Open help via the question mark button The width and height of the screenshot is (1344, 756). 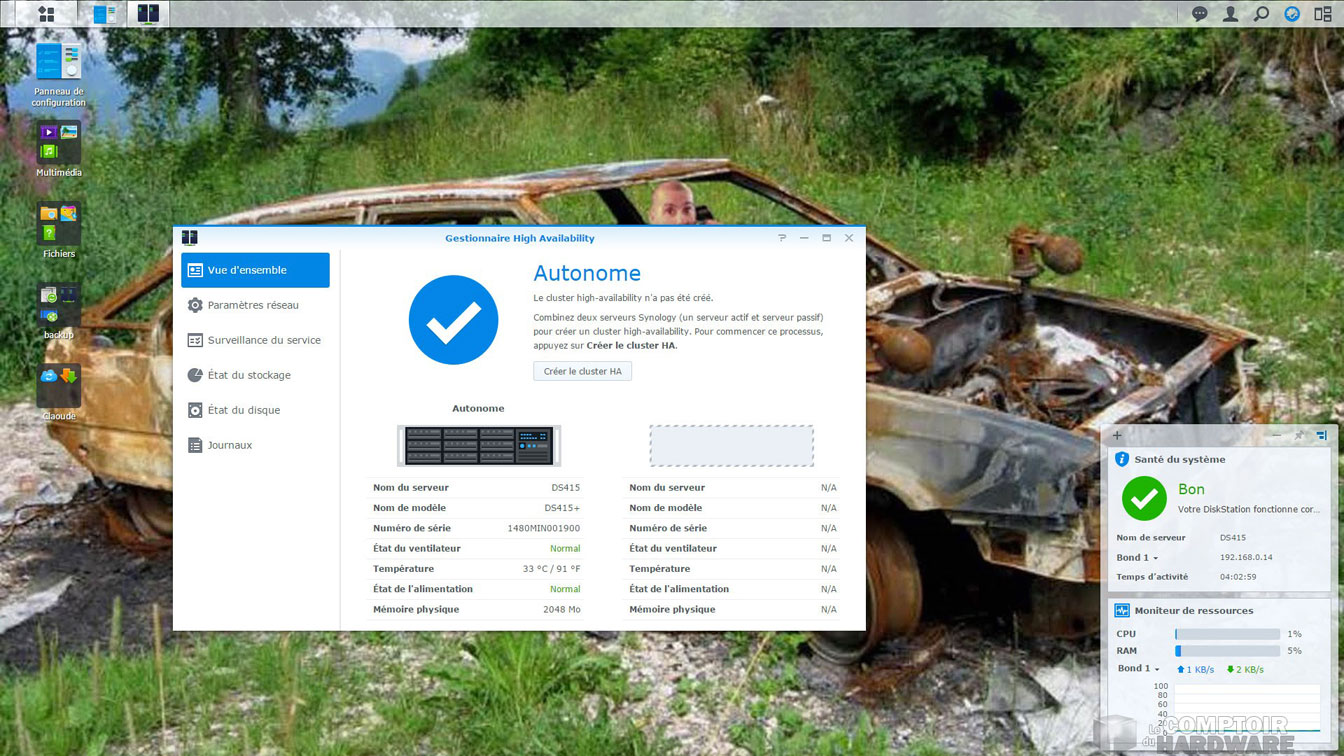(x=781, y=238)
